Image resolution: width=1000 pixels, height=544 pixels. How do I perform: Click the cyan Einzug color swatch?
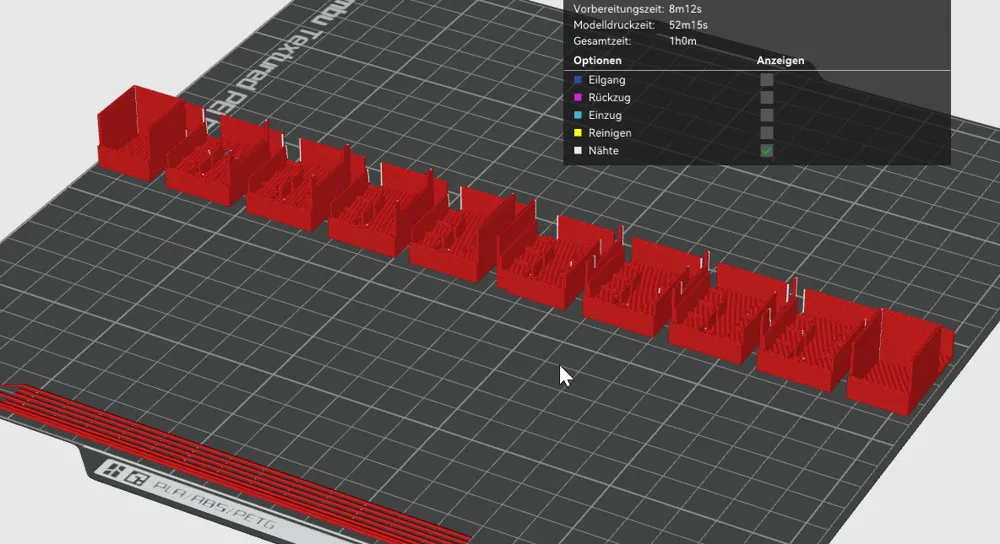point(578,115)
